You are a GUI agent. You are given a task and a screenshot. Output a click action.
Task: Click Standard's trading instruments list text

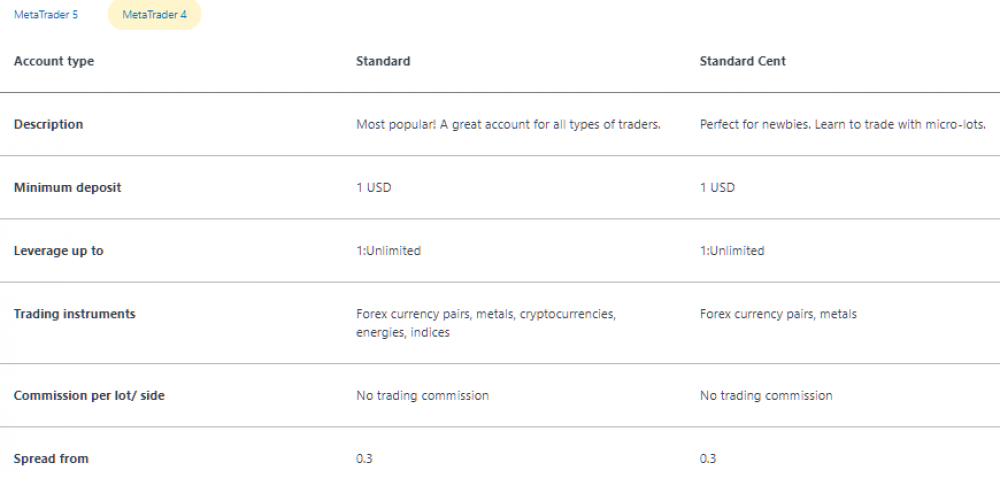[486, 323]
